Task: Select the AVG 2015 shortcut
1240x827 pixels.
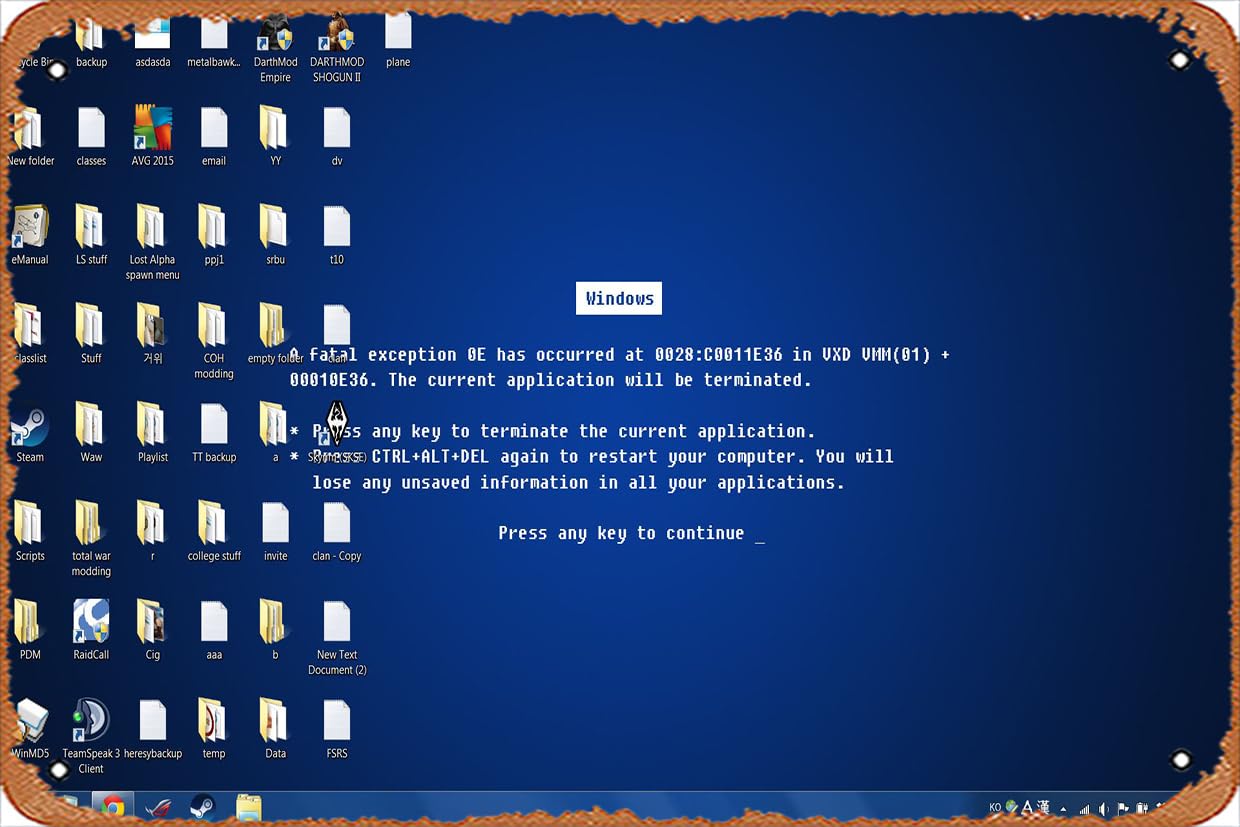Action: pyautogui.click(x=153, y=137)
